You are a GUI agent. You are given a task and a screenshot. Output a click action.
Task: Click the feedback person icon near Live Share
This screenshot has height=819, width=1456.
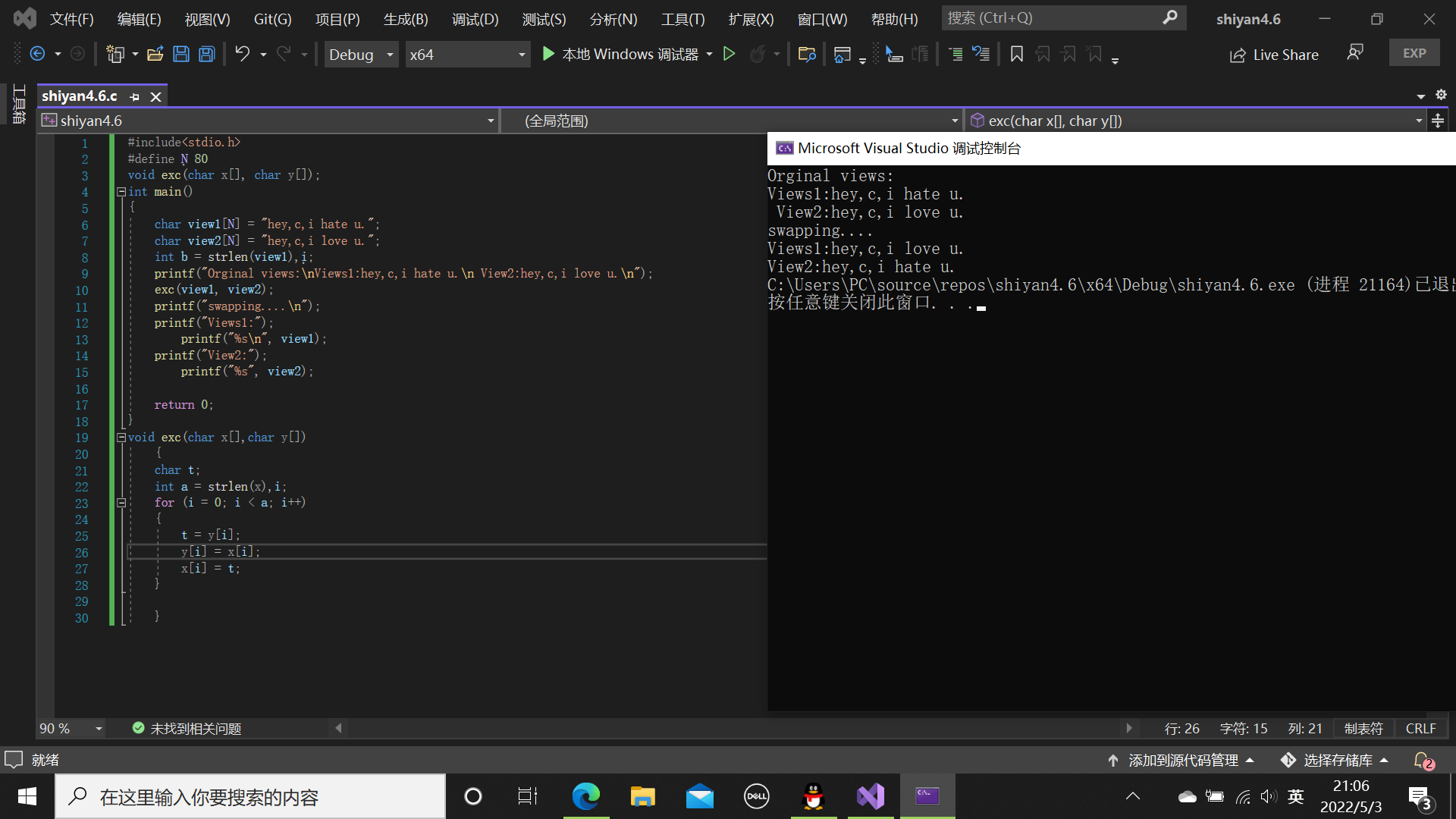[x=1354, y=52]
